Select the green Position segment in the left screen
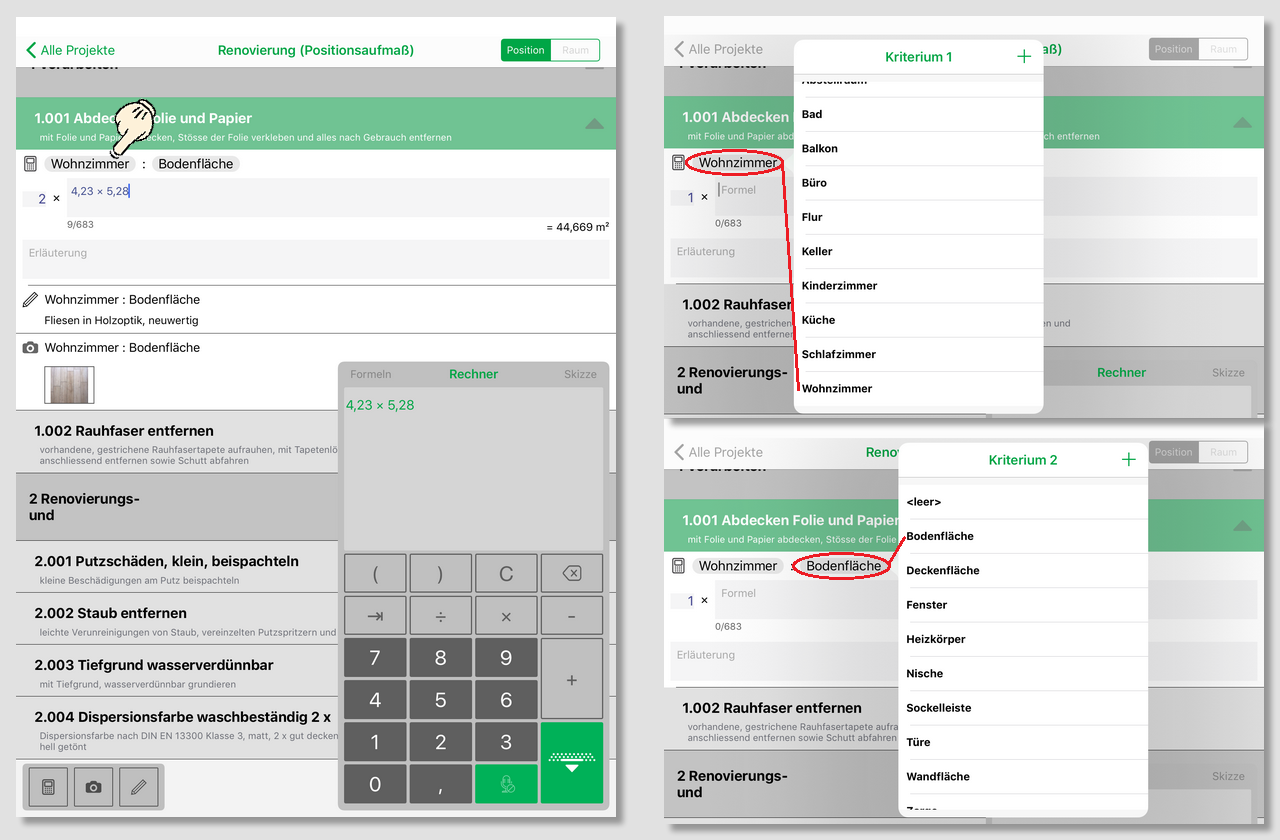The width and height of the screenshot is (1280, 840). click(x=526, y=50)
